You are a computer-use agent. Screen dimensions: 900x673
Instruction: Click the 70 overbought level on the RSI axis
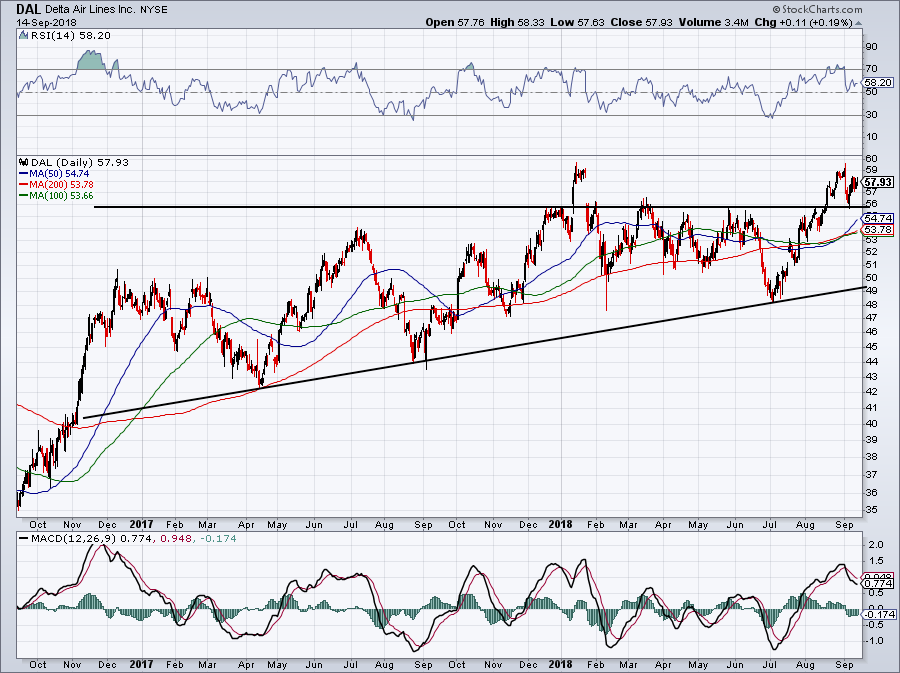pyautogui.click(x=872, y=69)
